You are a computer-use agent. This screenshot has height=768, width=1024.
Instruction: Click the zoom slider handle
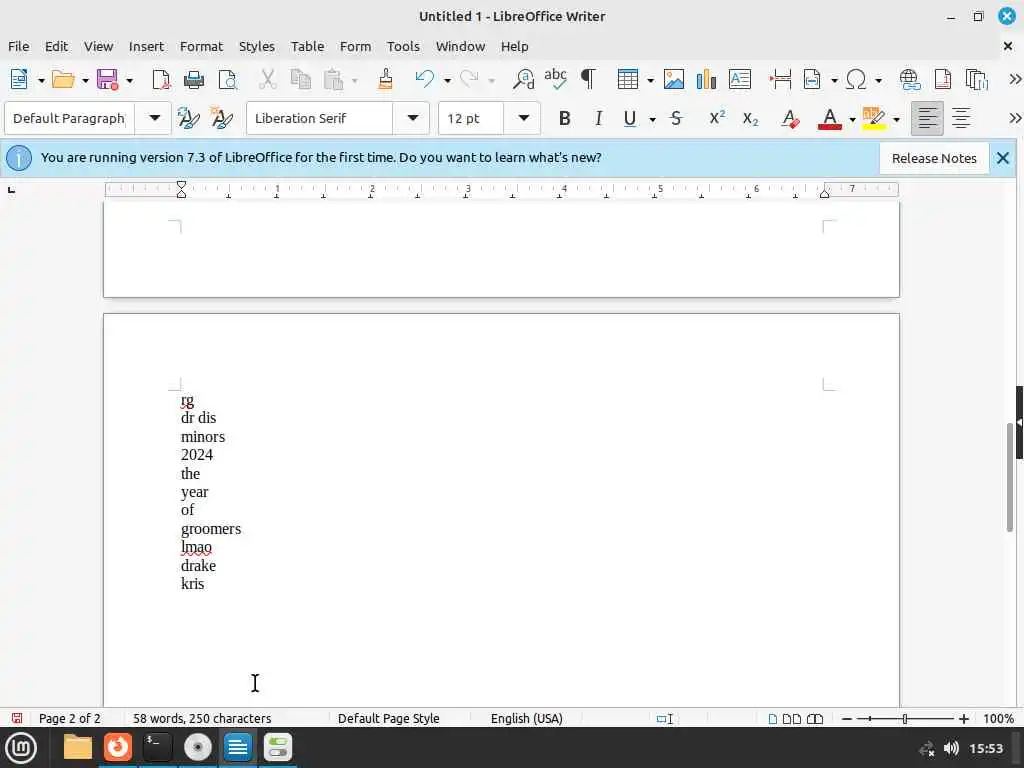click(905, 719)
